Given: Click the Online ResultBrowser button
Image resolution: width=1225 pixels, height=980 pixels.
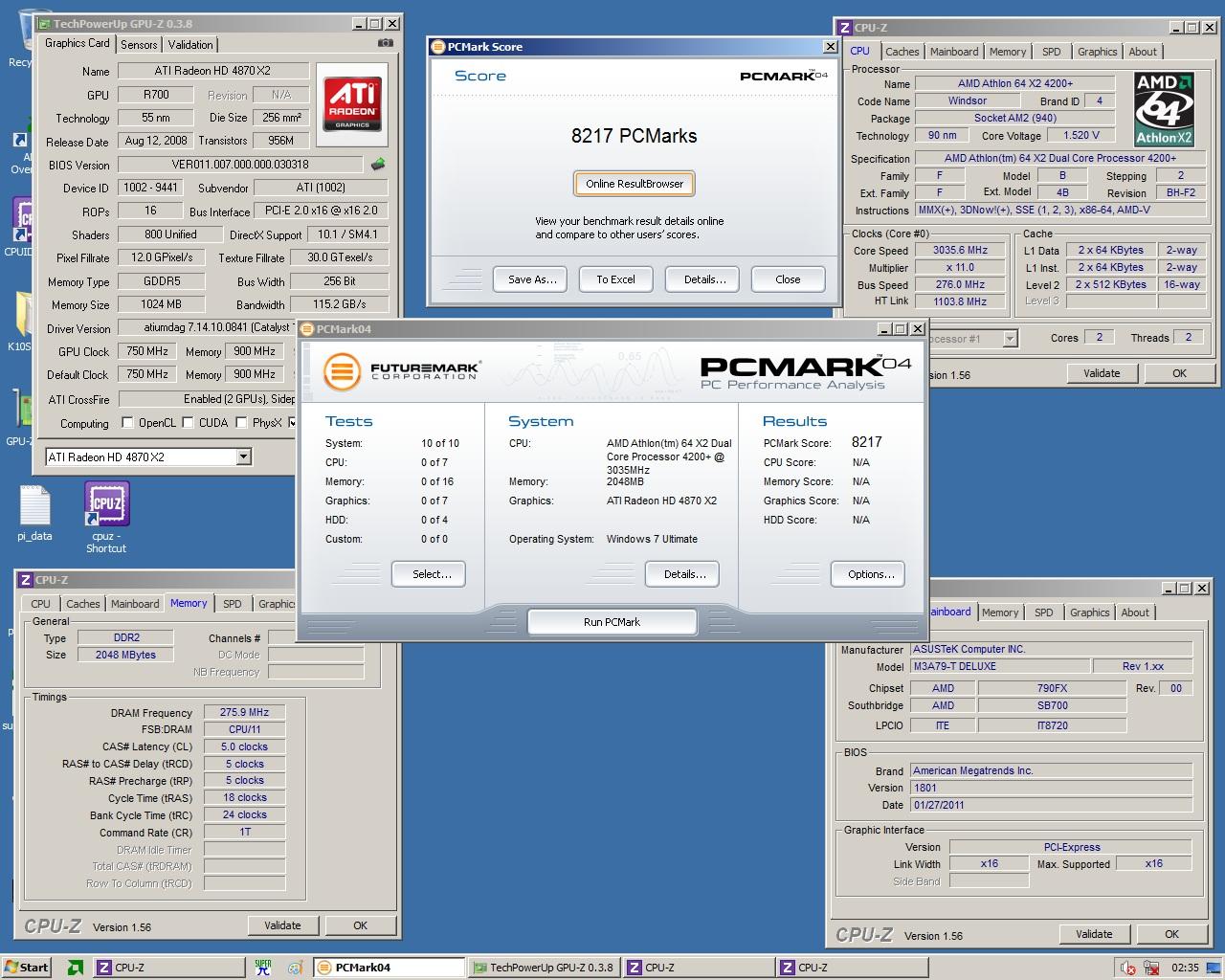Looking at the screenshot, I should (x=635, y=184).
